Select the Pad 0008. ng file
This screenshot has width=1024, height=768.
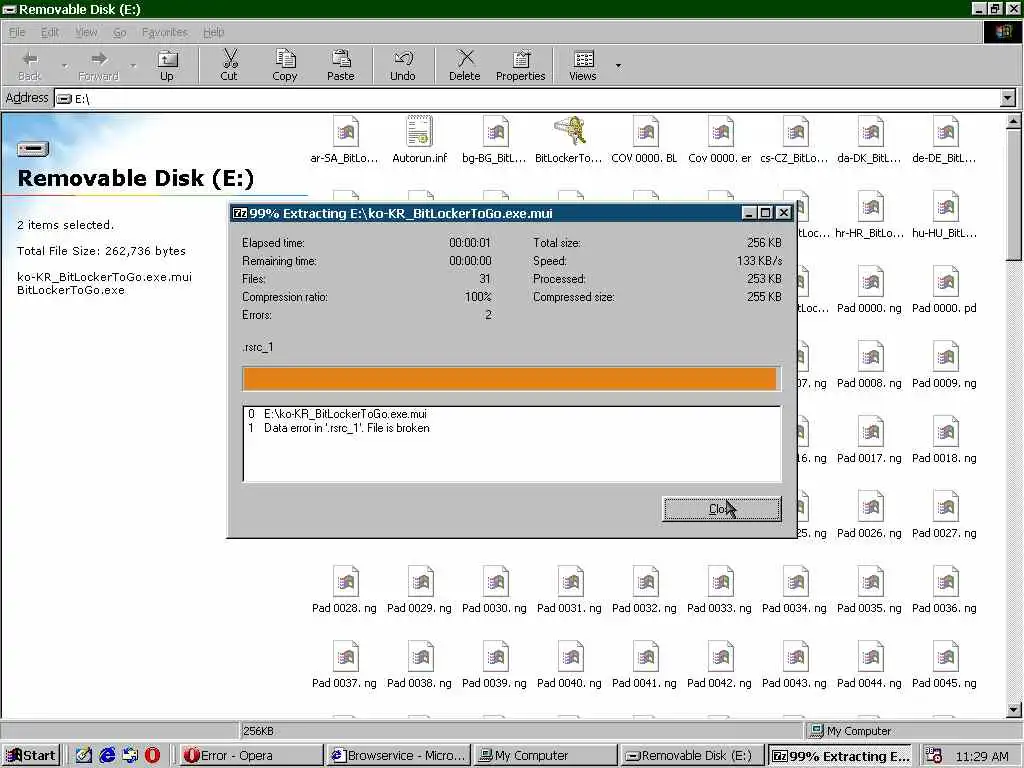[x=869, y=364]
